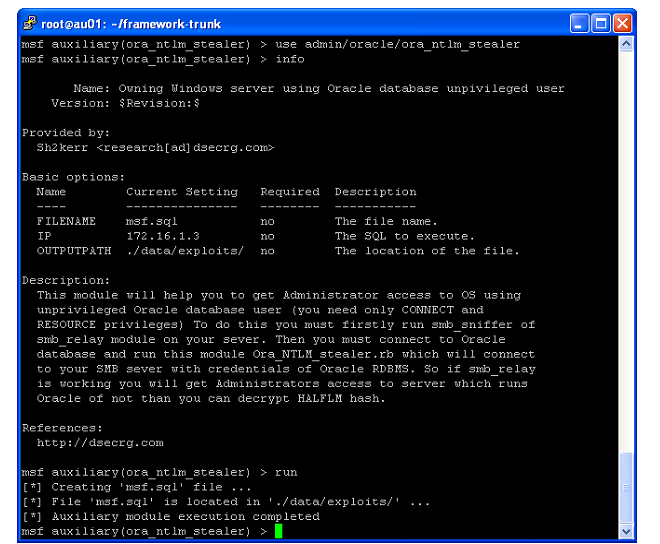Click the 'Current Setting' column header
This screenshot has width=660, height=544.
tap(182, 192)
